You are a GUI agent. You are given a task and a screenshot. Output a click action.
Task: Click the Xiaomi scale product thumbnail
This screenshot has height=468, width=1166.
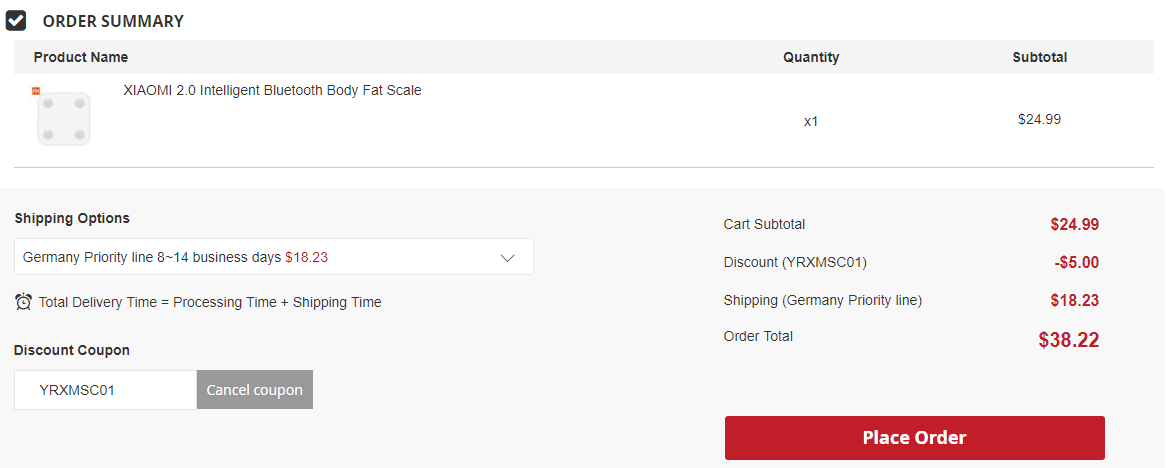point(64,119)
